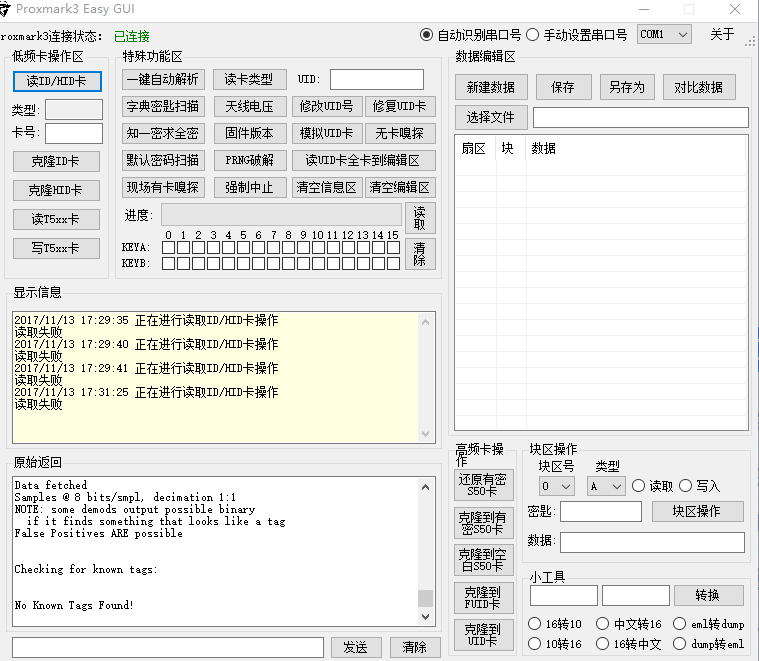Focus the 卡号 card number field
Viewport: 759px width, 661px height.
[x=74, y=133]
